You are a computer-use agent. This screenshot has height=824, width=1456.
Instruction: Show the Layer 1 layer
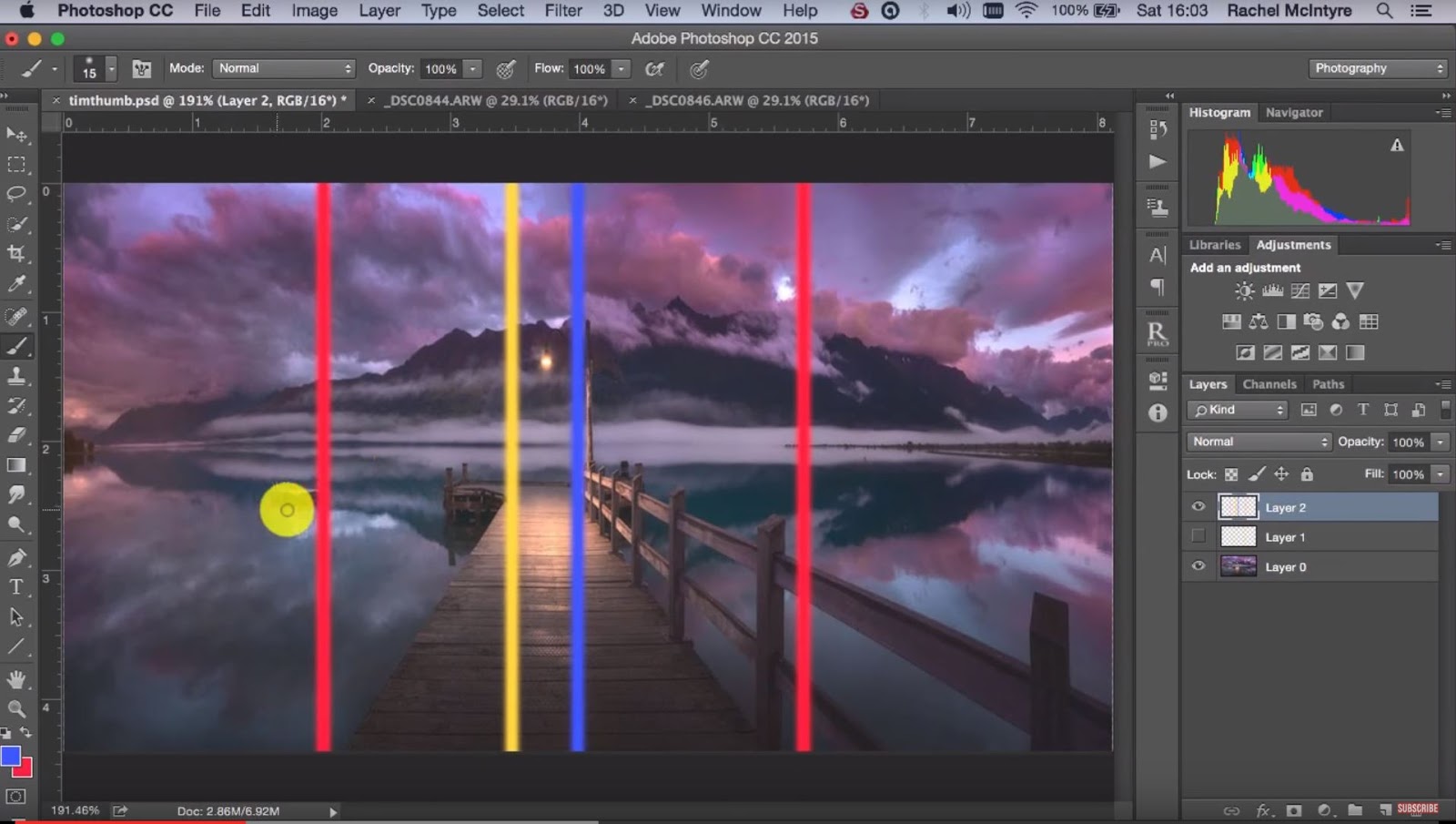click(1198, 536)
